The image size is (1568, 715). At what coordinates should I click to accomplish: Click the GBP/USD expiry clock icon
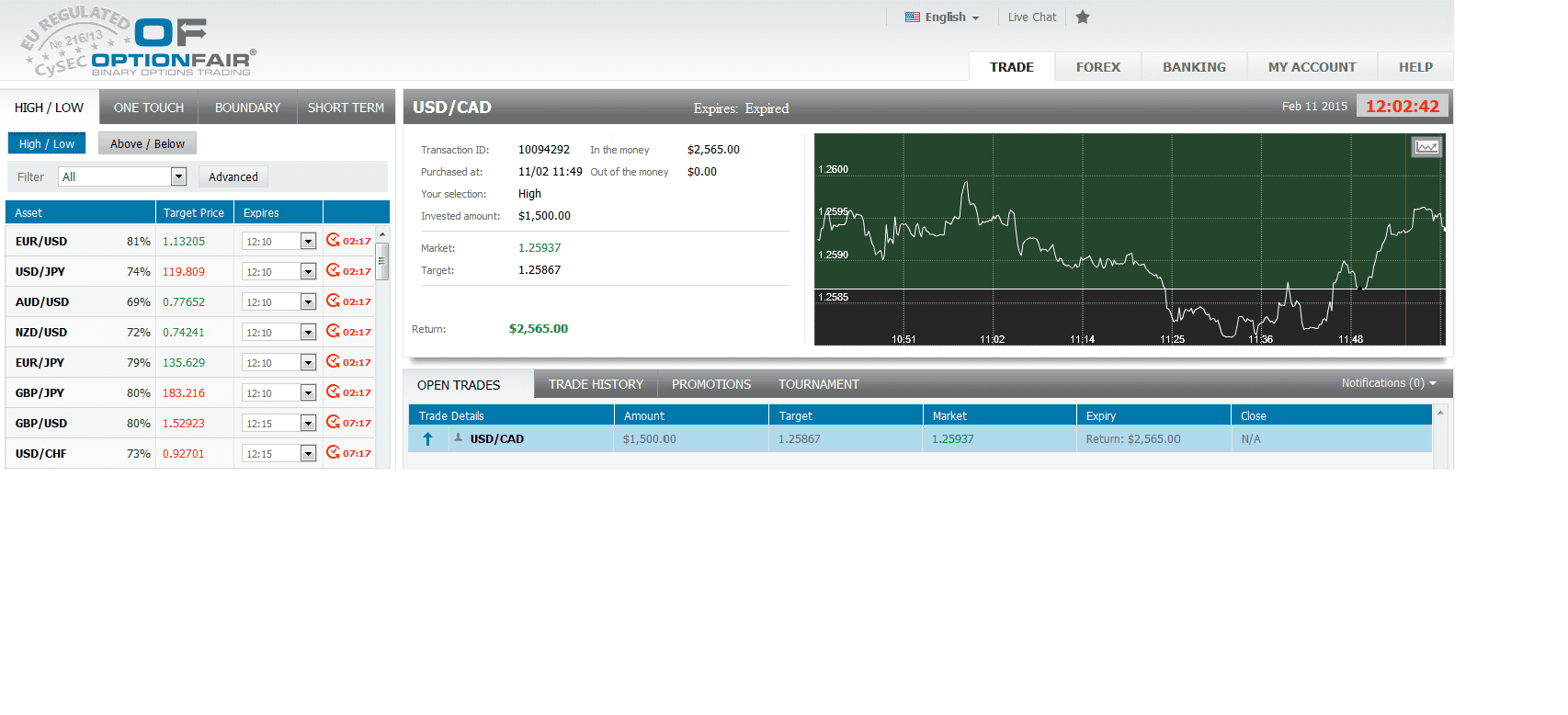point(333,423)
